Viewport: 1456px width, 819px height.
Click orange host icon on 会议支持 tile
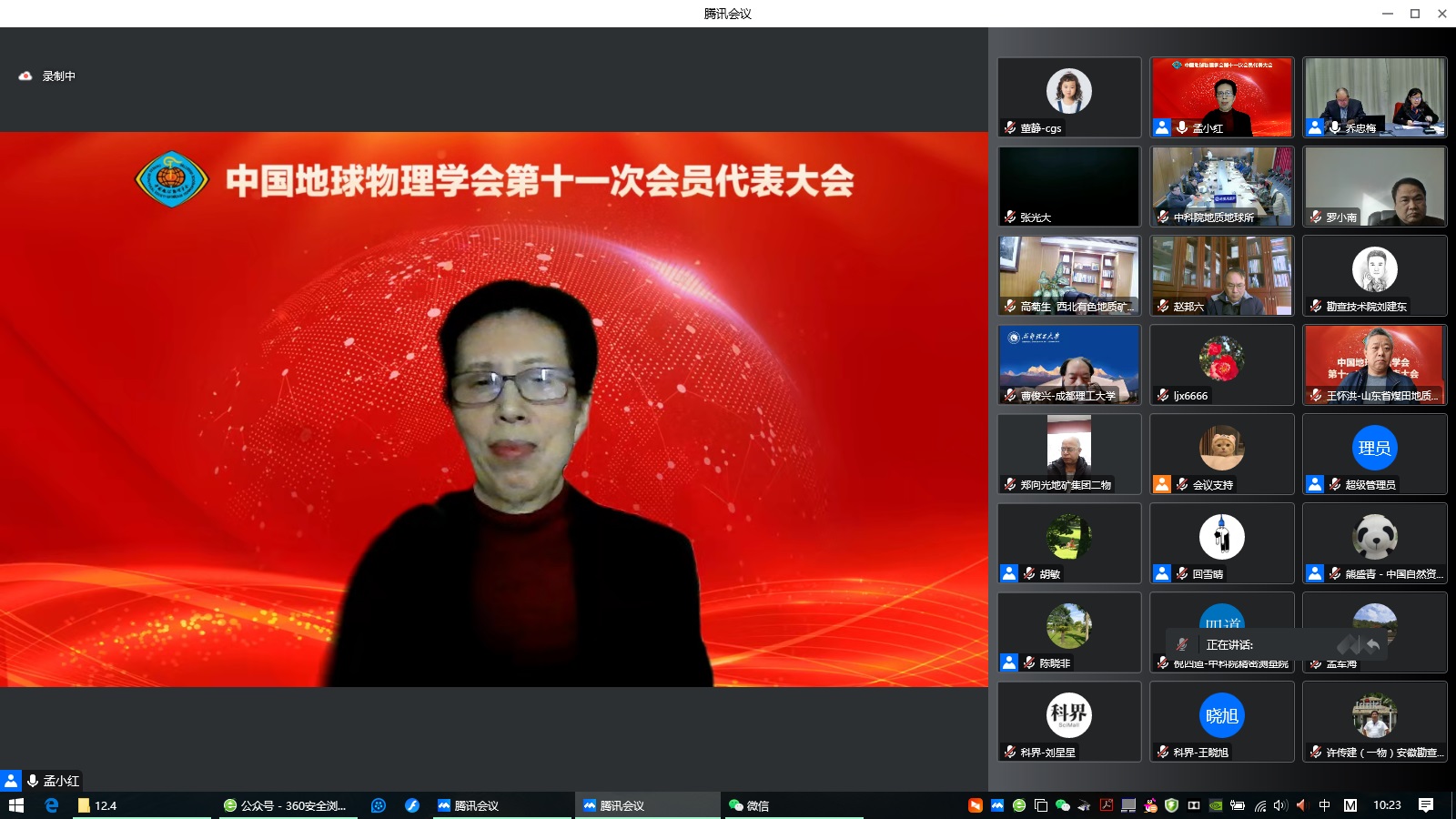click(1162, 484)
